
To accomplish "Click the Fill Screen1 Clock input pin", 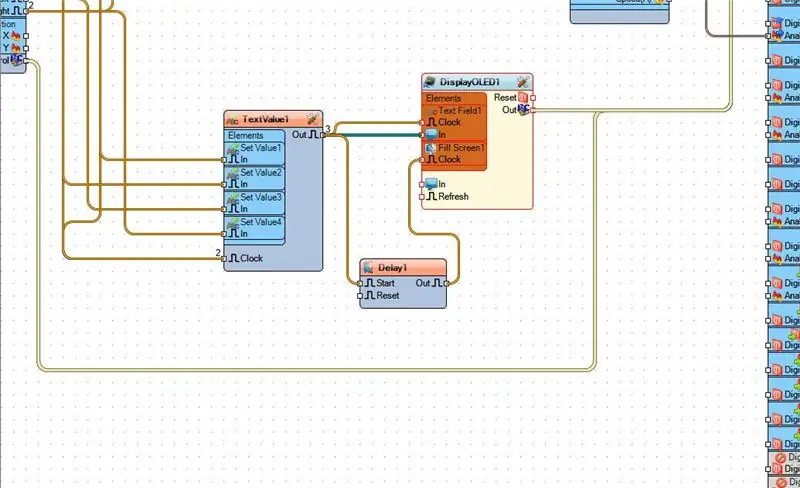I will point(422,160).
